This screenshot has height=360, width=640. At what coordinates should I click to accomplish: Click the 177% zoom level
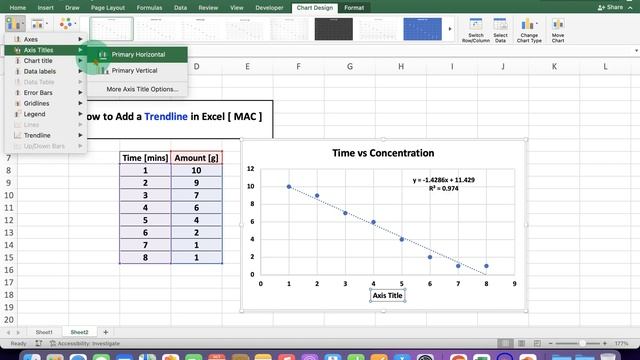pos(622,344)
